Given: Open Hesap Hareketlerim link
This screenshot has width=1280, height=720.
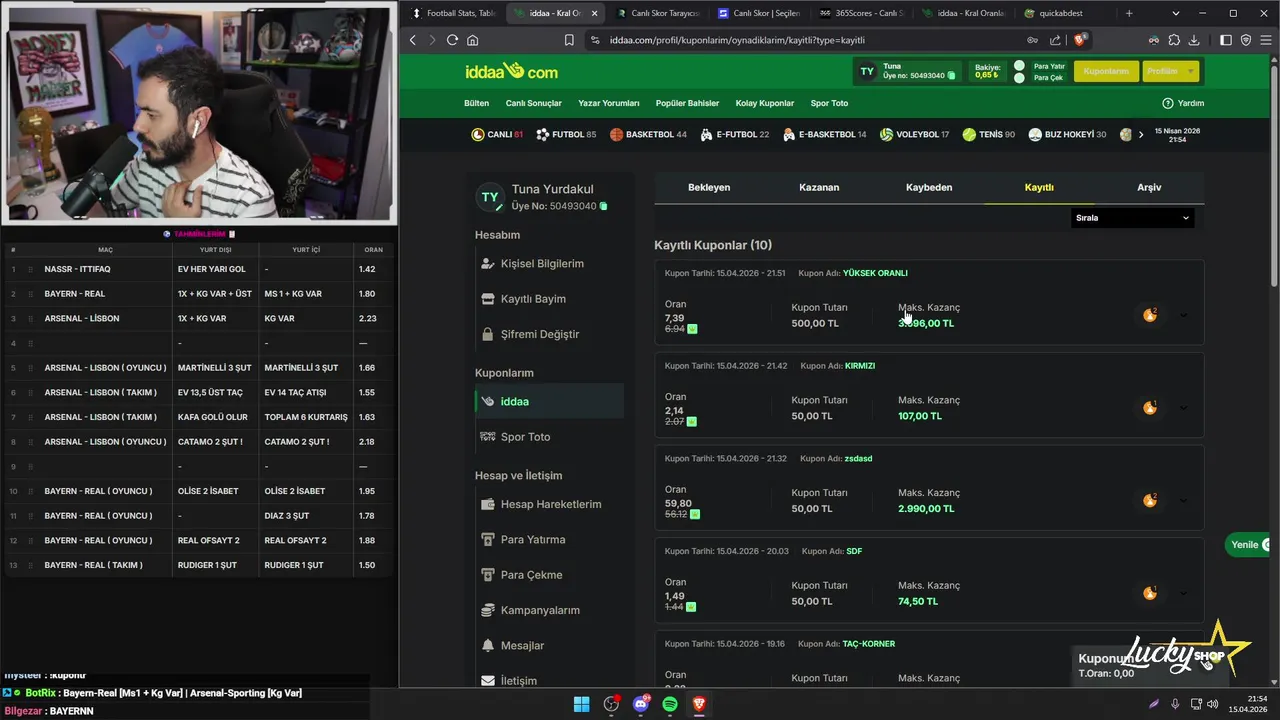Looking at the screenshot, I should pos(551,504).
